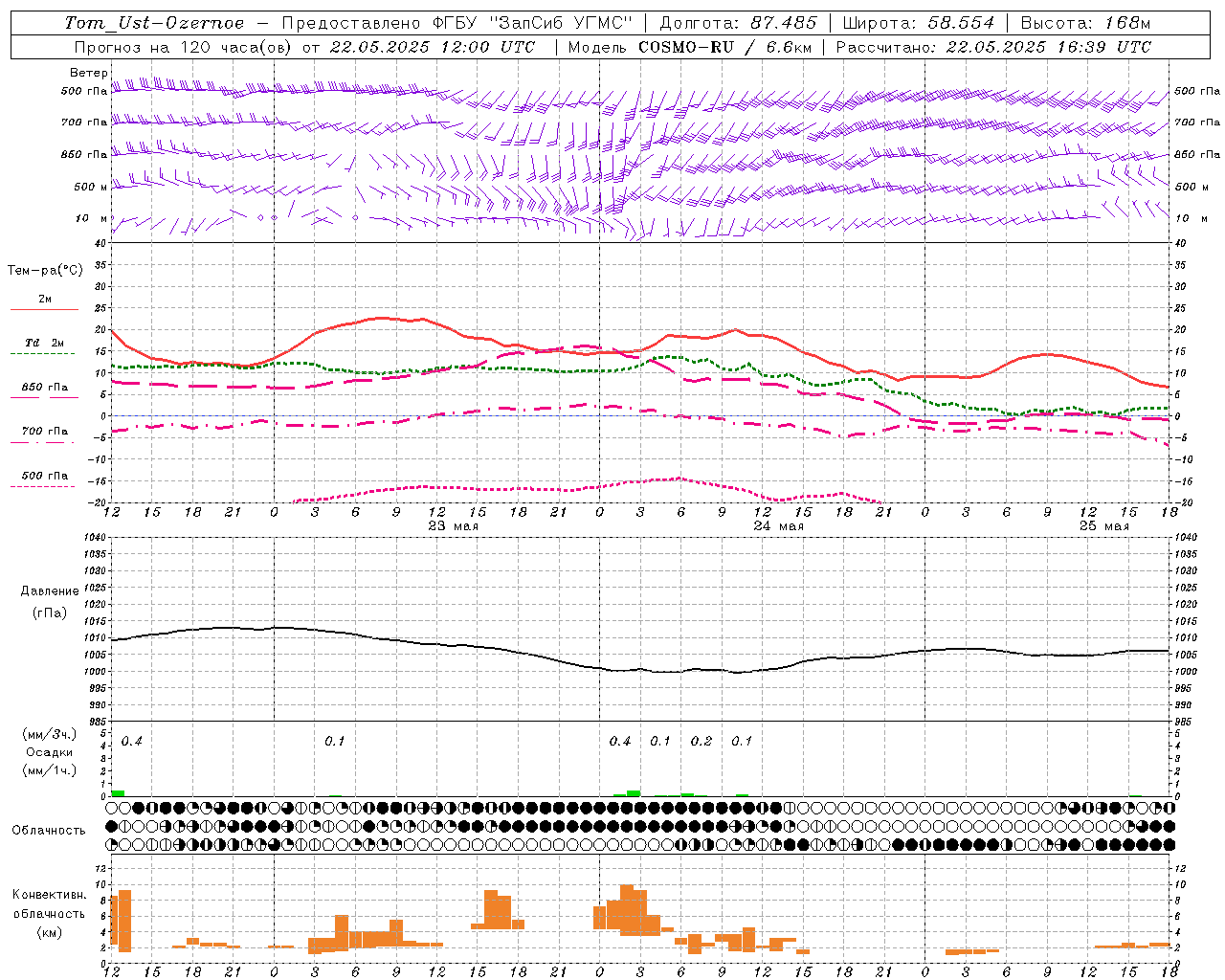Click the Конвективн. label
This screenshot has height=980, width=1225.
click(50, 895)
